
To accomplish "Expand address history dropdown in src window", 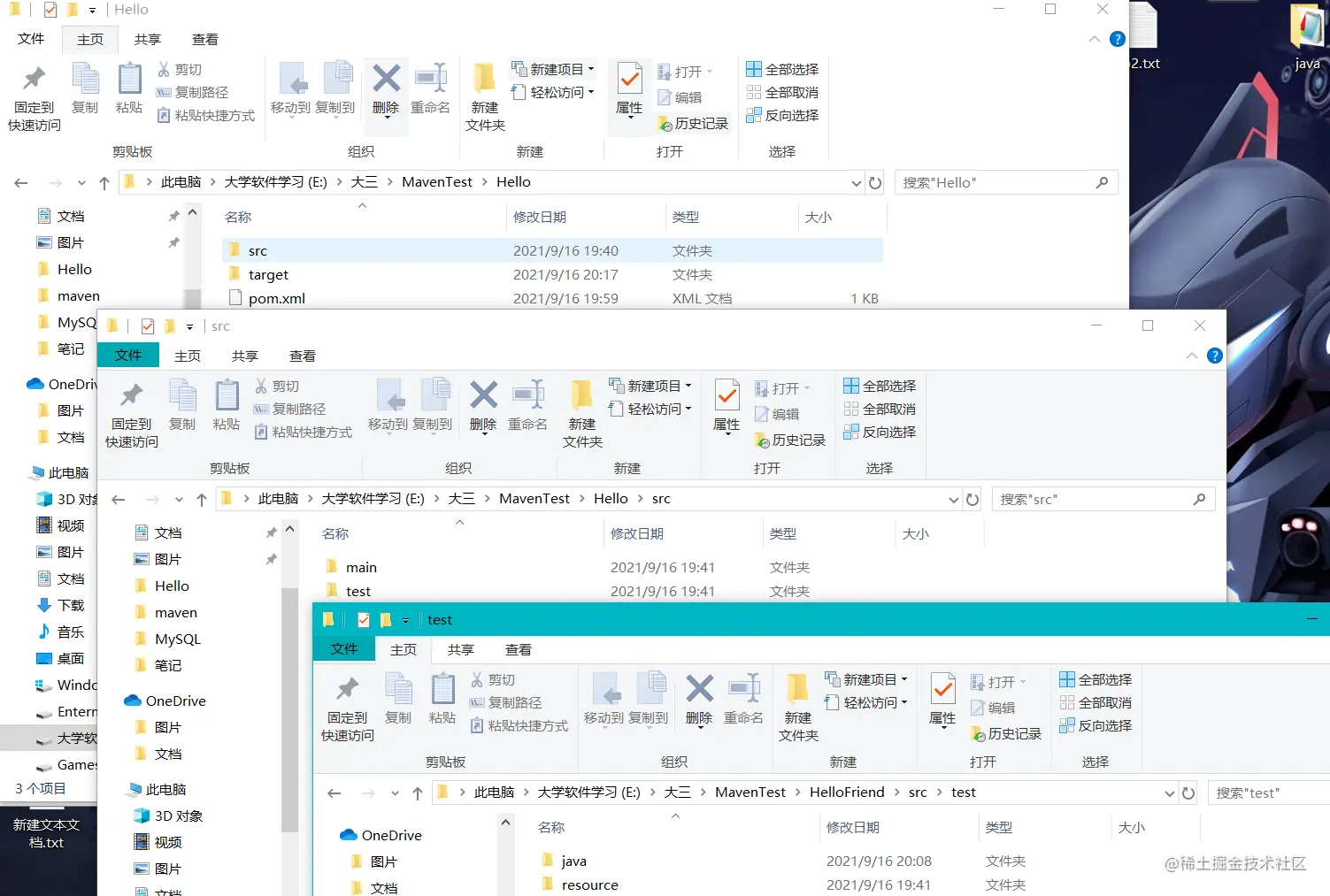I will coord(953,500).
